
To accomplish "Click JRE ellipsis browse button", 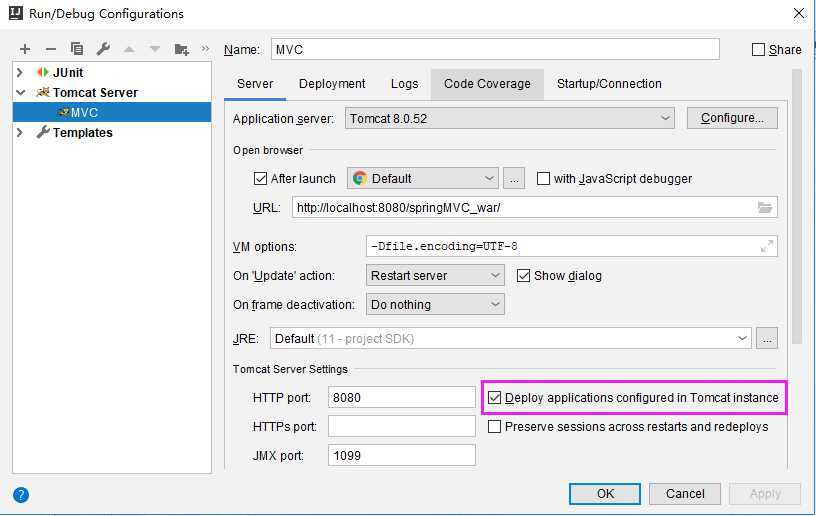I will click(x=767, y=339).
